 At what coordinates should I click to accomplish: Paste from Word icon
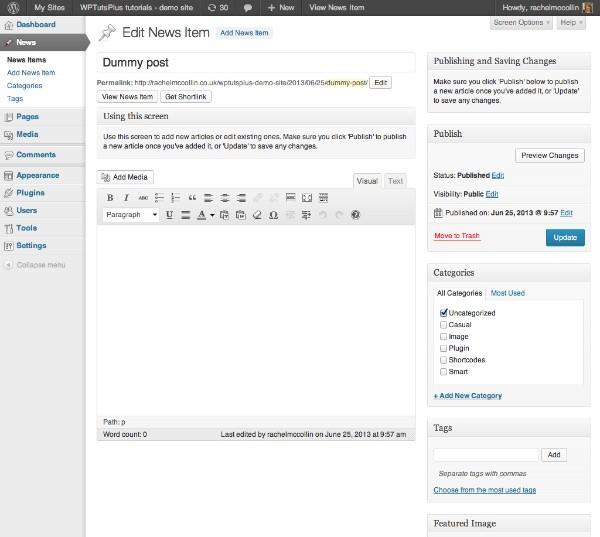click(241, 215)
